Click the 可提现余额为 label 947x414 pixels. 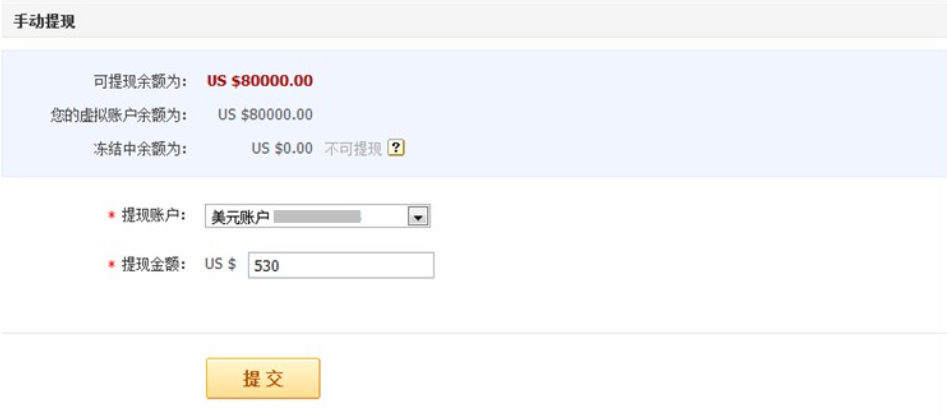[140, 81]
